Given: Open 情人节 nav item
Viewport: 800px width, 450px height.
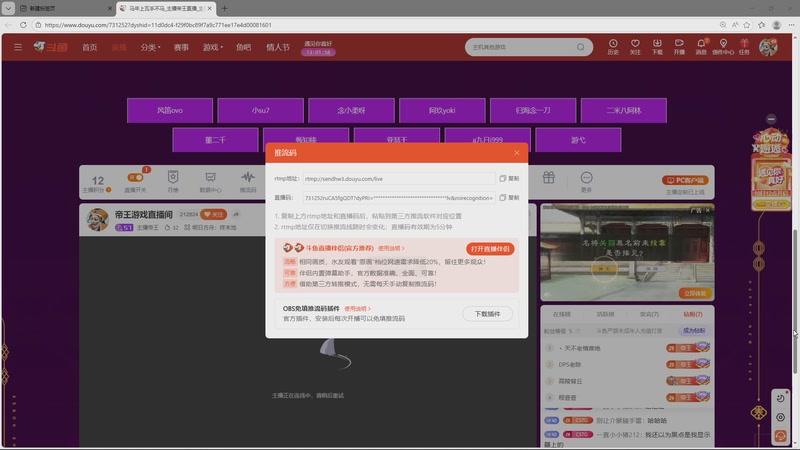Looking at the screenshot, I should [278, 47].
